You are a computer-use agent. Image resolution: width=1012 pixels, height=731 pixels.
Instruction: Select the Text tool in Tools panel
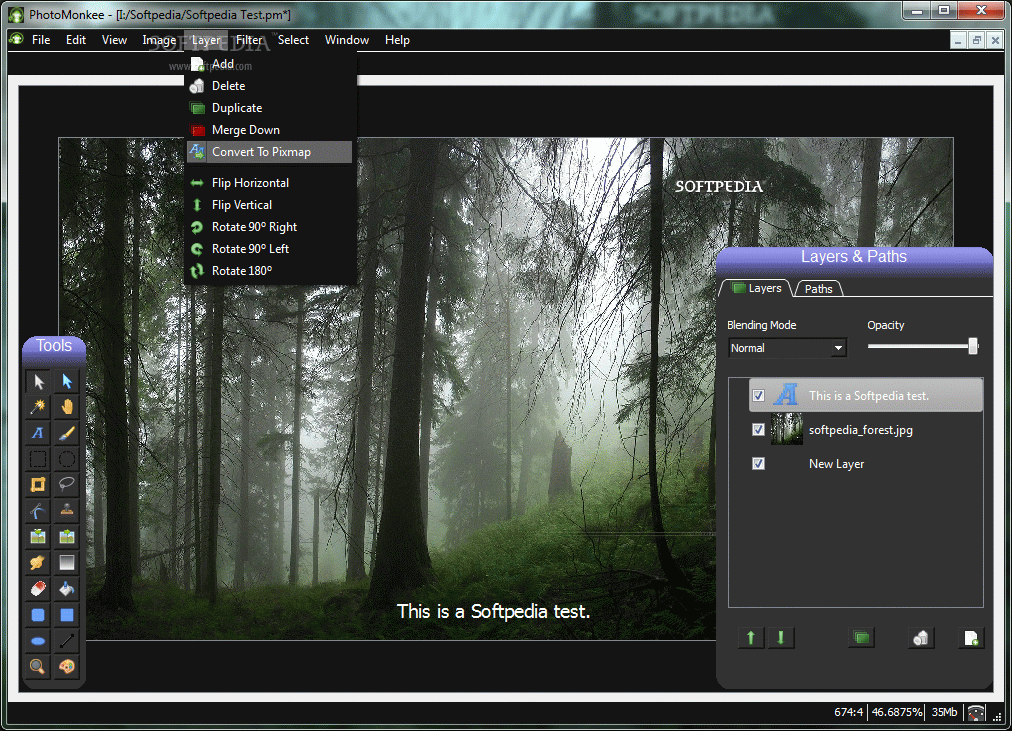point(38,433)
